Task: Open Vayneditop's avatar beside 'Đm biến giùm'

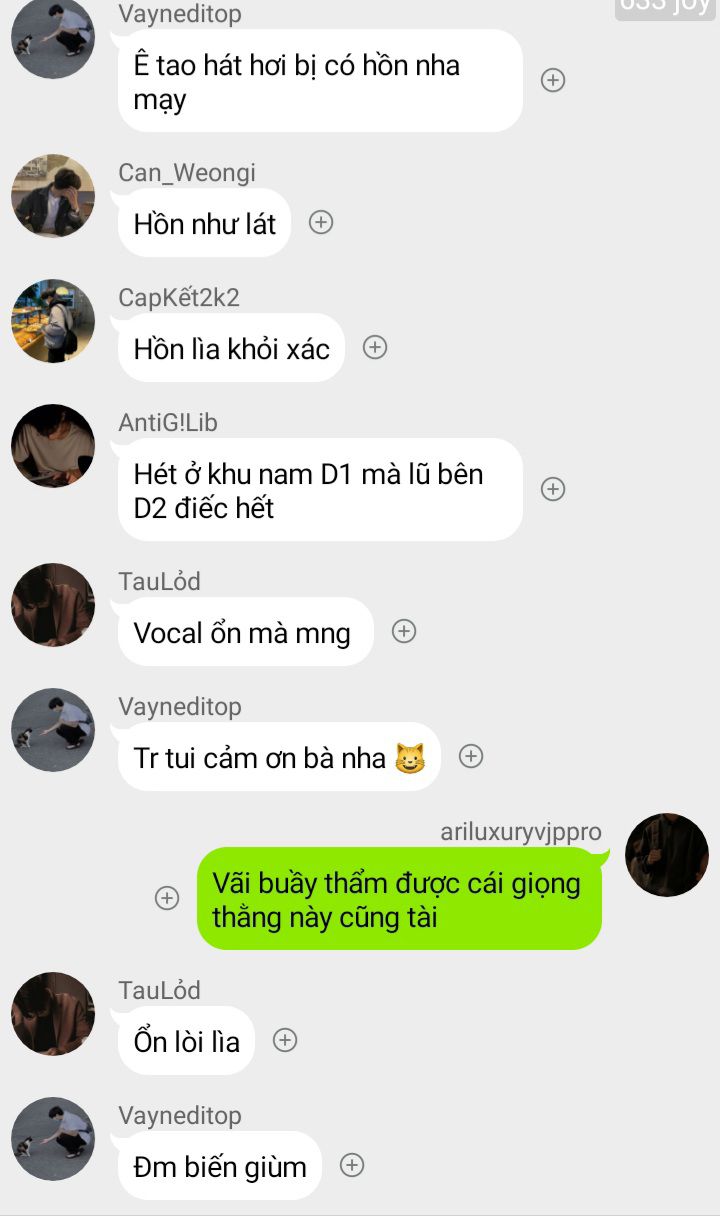Action: point(53,1139)
